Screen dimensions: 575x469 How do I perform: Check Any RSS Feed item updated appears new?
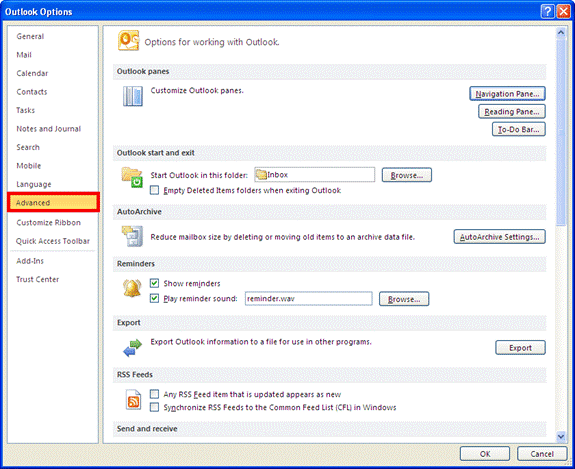(154, 394)
